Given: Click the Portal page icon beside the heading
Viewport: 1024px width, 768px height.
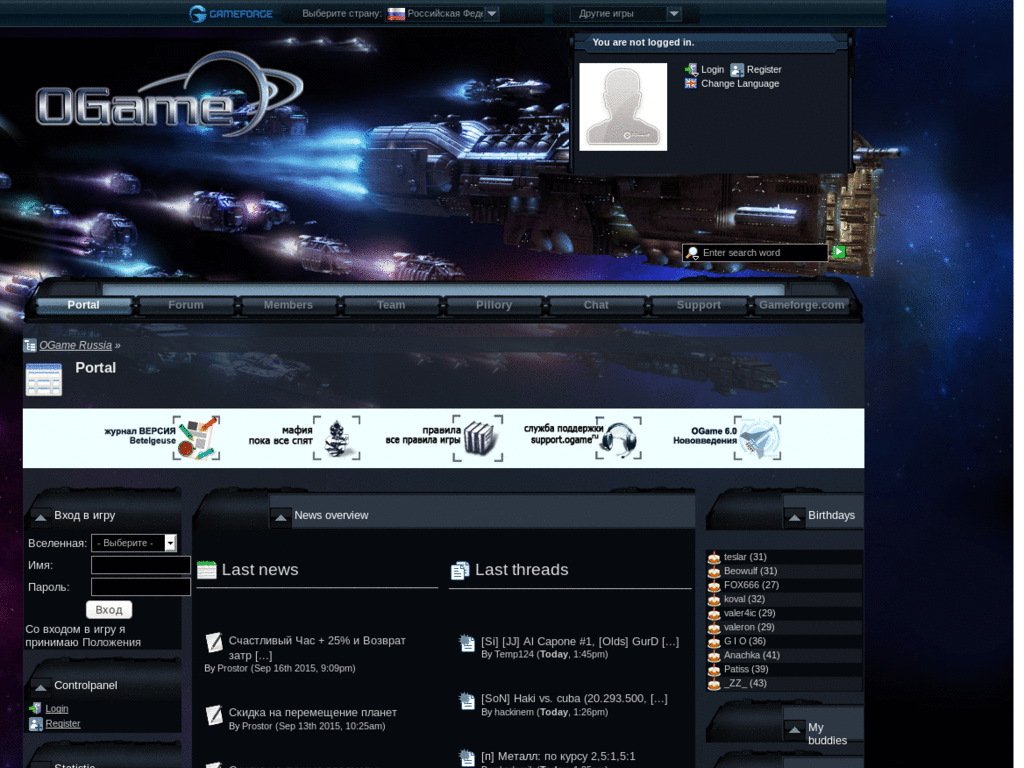Looking at the screenshot, I should (x=44, y=379).
